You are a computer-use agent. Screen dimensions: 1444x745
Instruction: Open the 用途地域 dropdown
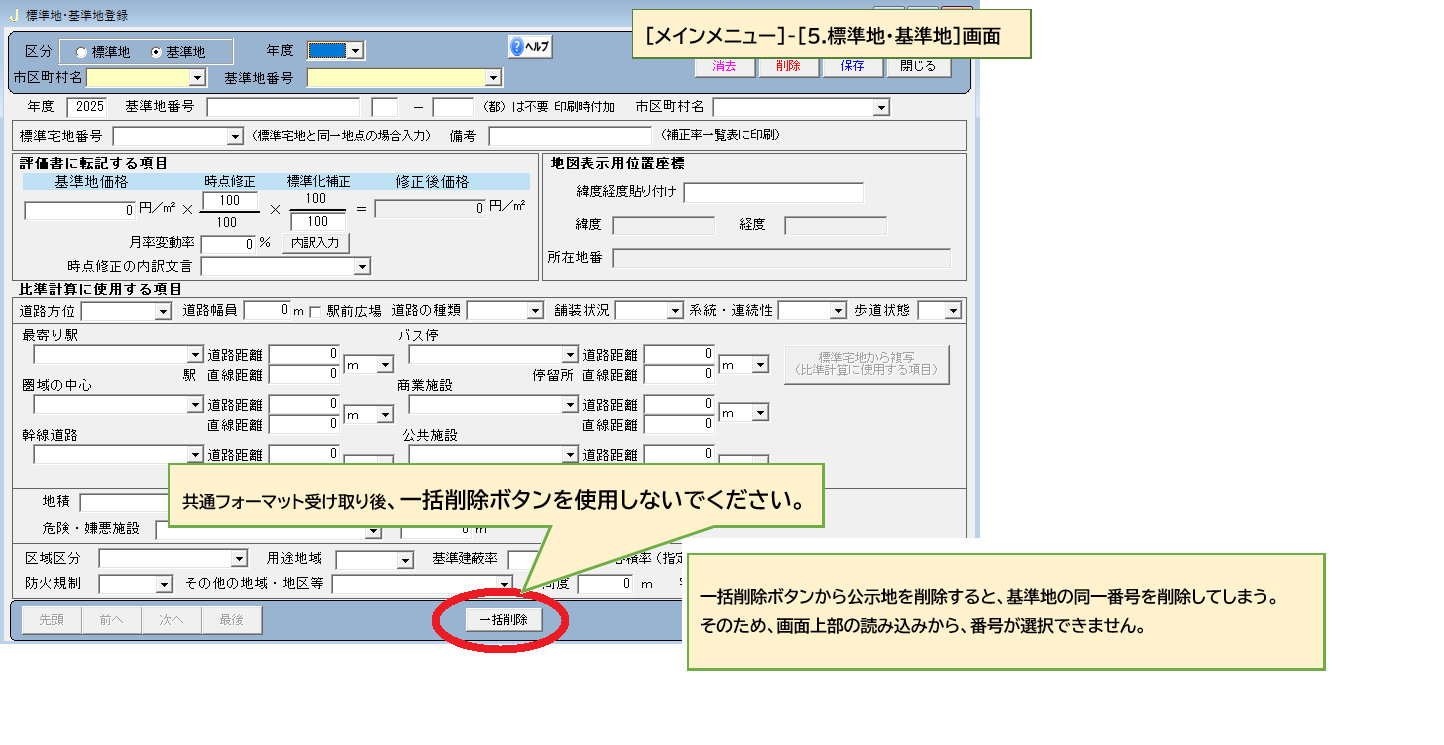pyautogui.click(x=404, y=559)
